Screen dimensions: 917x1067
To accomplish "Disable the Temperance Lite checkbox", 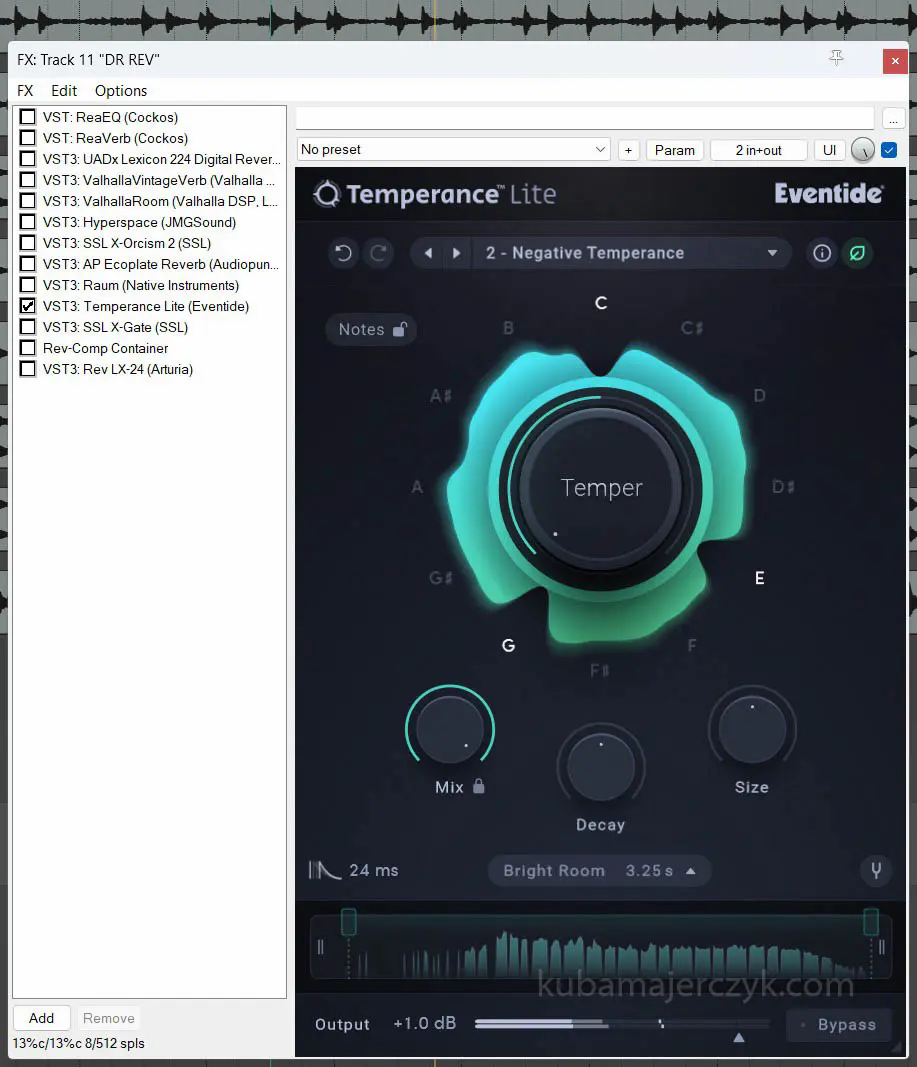I will (28, 306).
